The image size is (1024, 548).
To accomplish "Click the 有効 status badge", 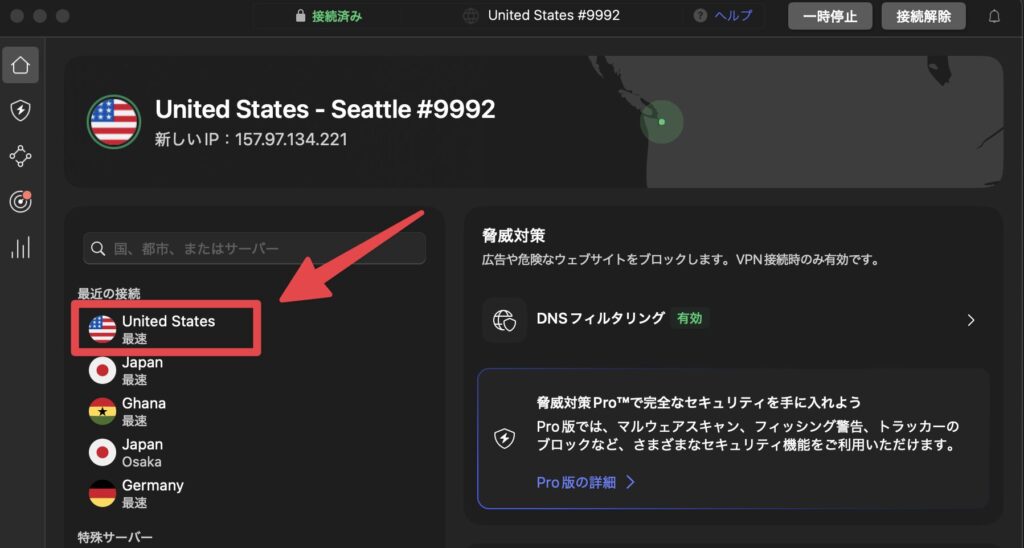I will point(690,318).
